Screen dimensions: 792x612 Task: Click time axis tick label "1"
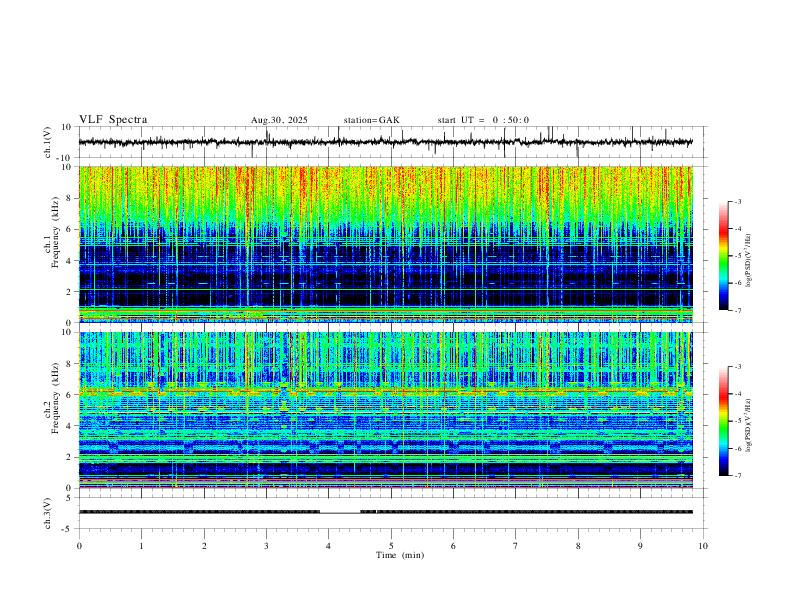coord(141,546)
